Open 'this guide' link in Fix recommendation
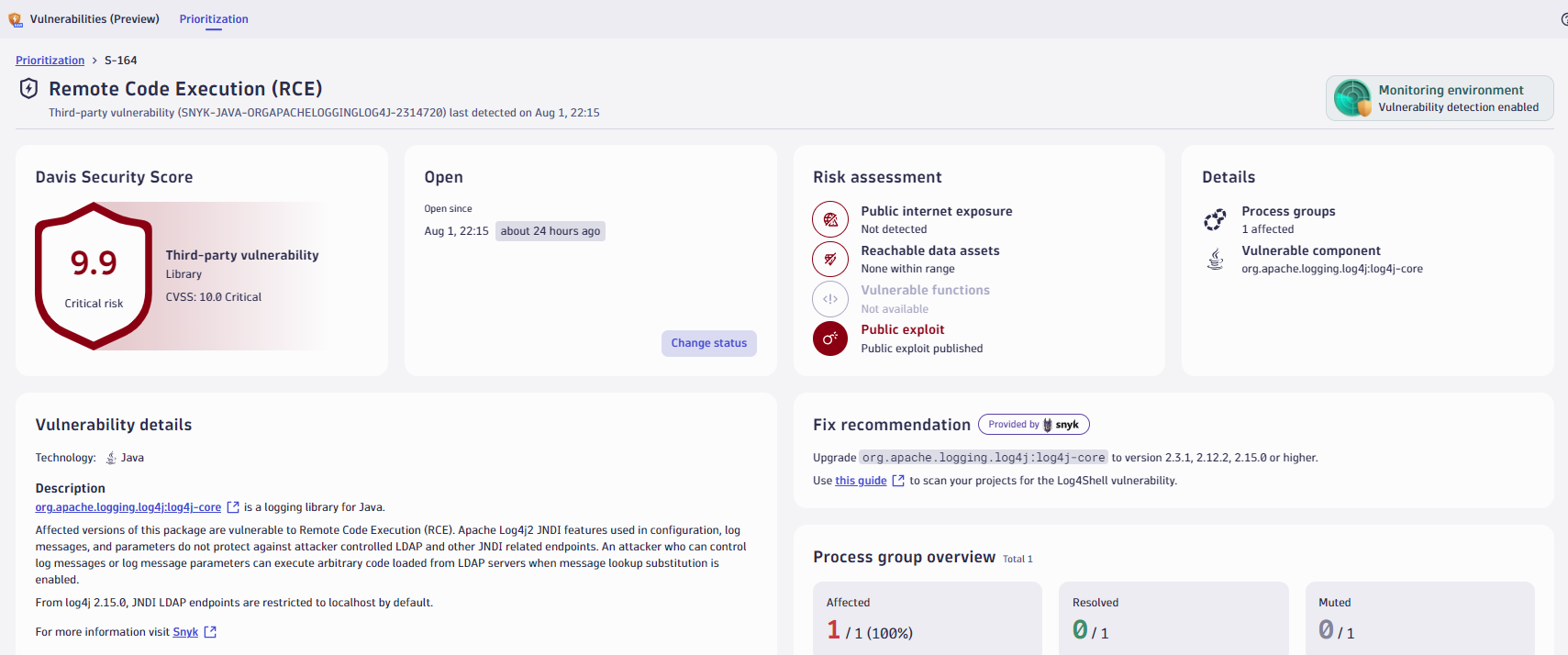This screenshot has height=655, width=1568. [x=861, y=481]
